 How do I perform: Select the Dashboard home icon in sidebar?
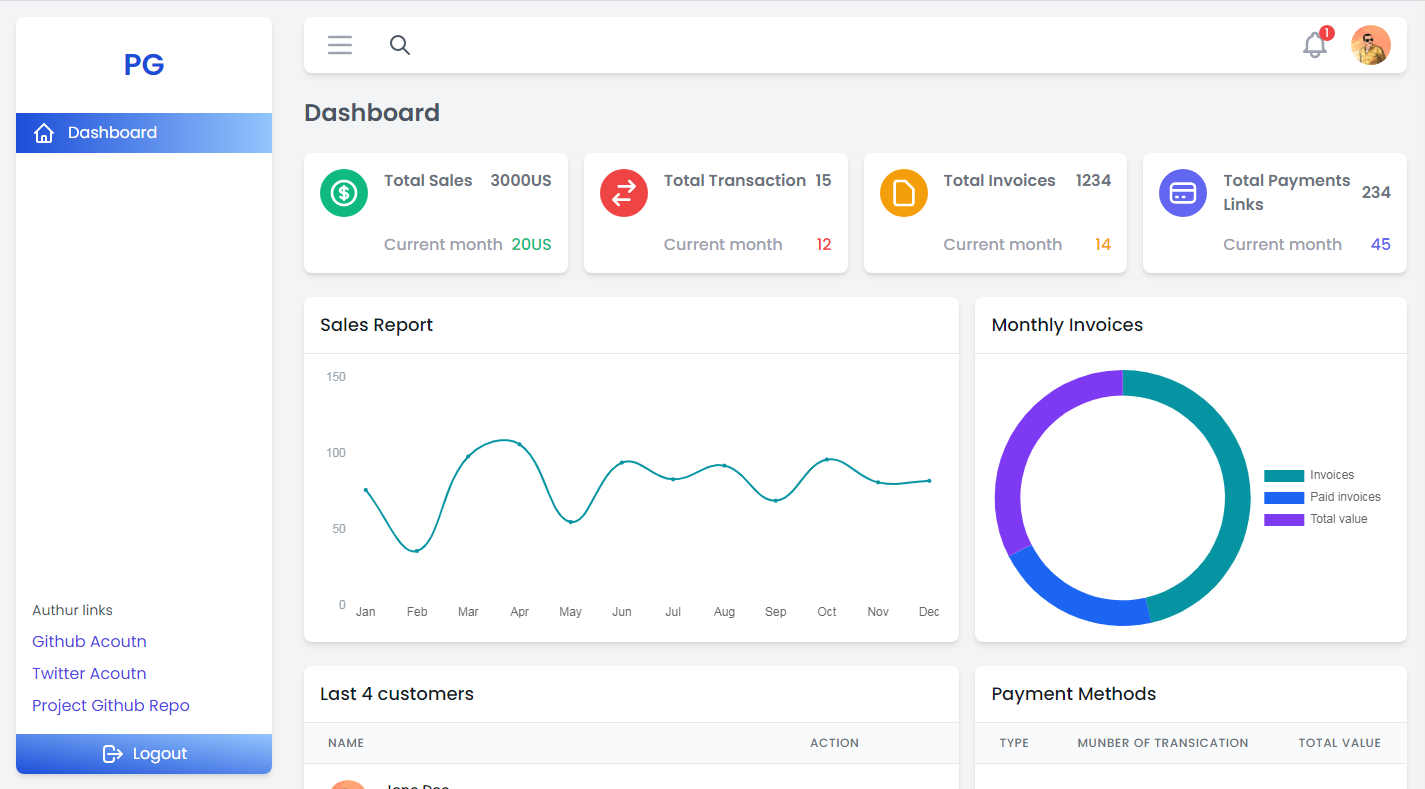44,132
